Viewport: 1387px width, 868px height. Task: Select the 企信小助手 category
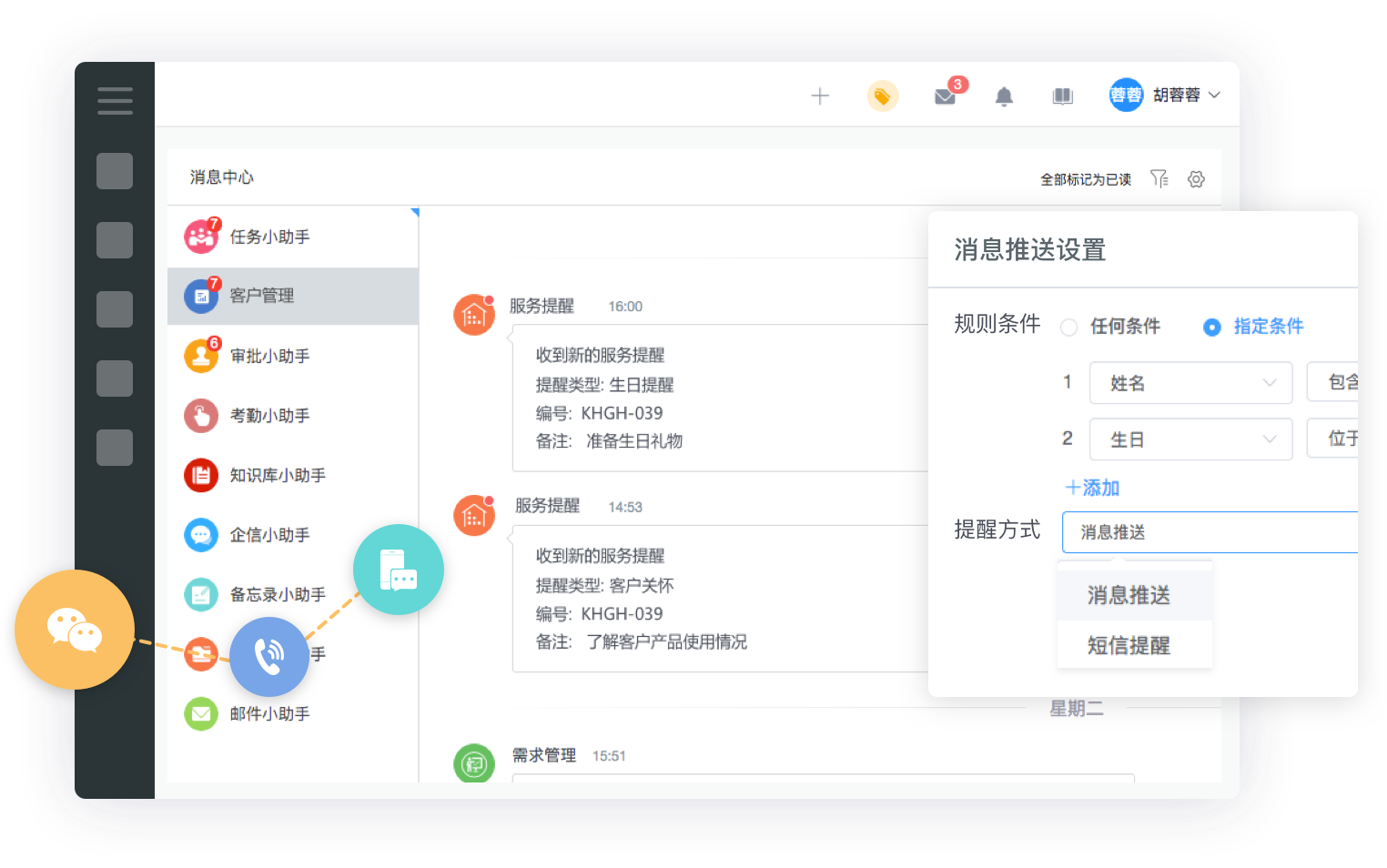coord(269,535)
